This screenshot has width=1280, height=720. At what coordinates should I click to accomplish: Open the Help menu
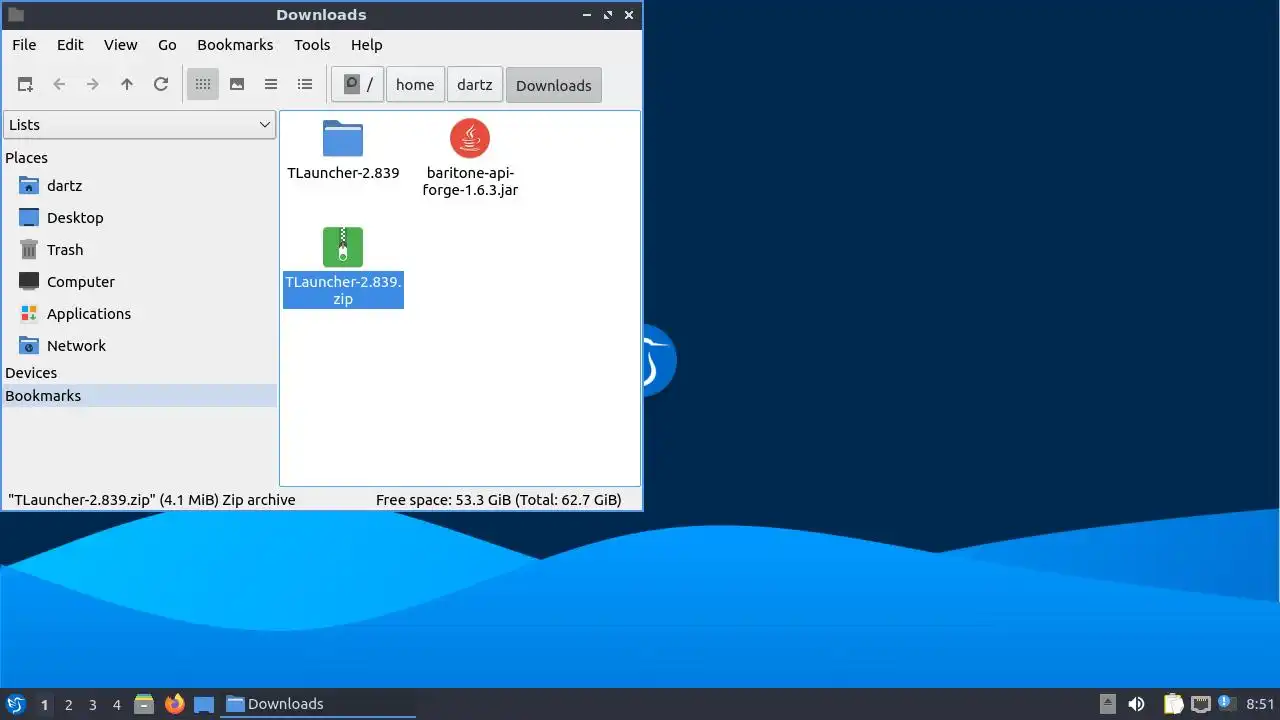click(367, 45)
